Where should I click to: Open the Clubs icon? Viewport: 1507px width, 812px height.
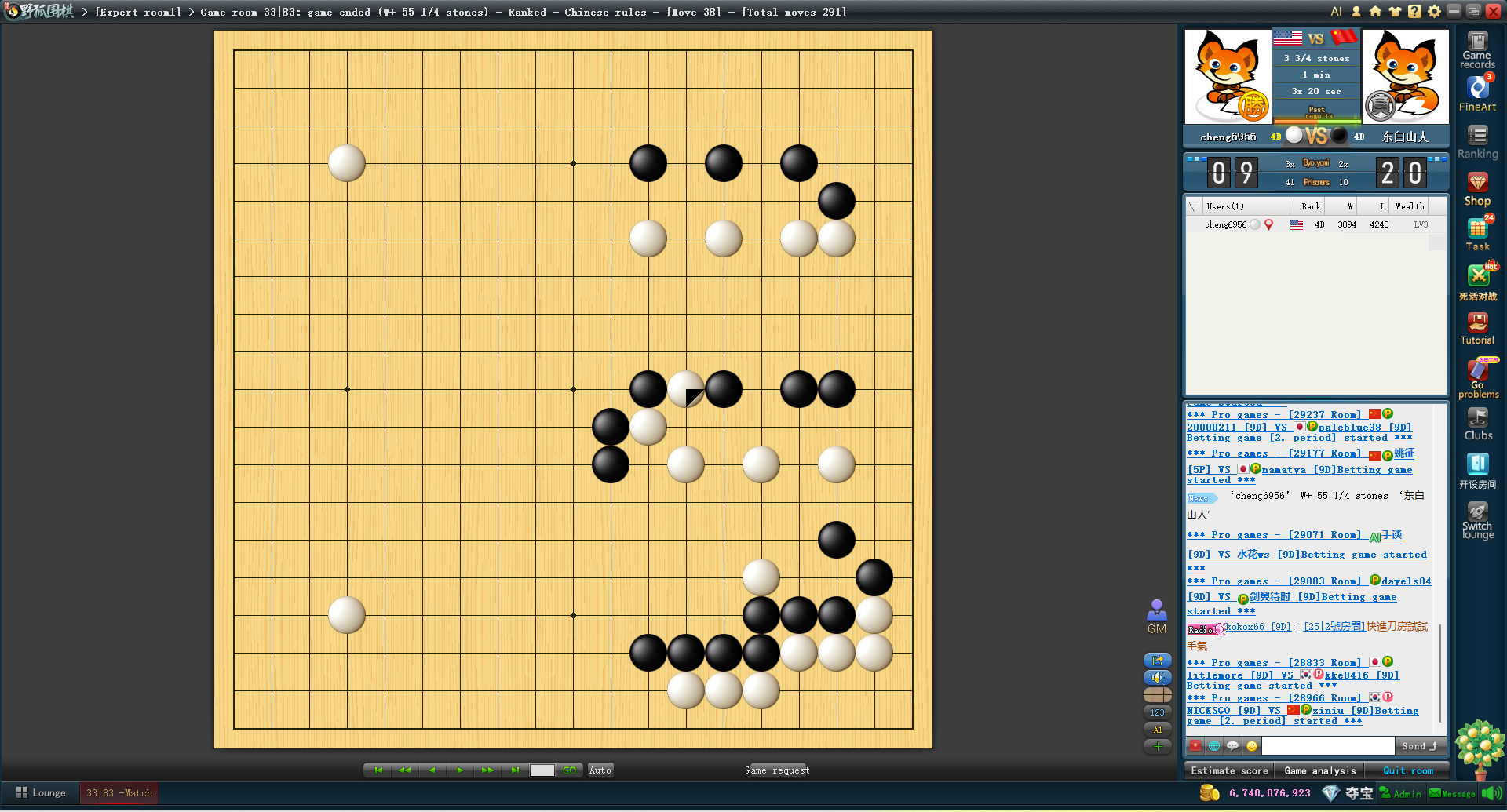coord(1477,424)
